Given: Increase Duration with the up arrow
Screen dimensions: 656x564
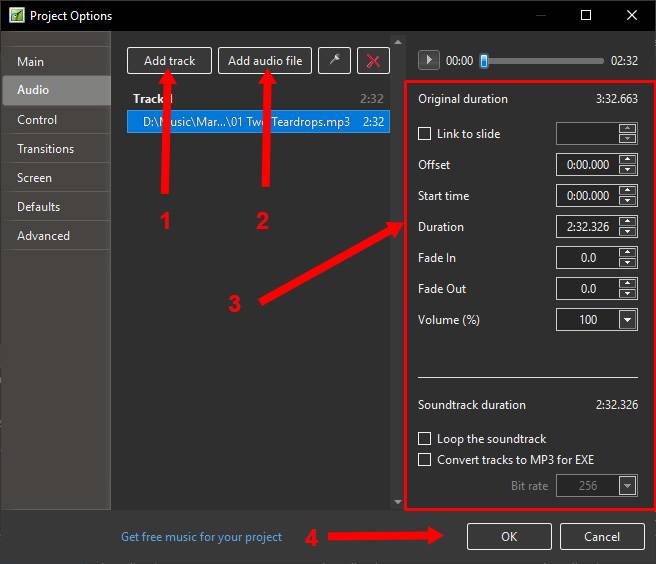Looking at the screenshot, I should click(x=628, y=221).
